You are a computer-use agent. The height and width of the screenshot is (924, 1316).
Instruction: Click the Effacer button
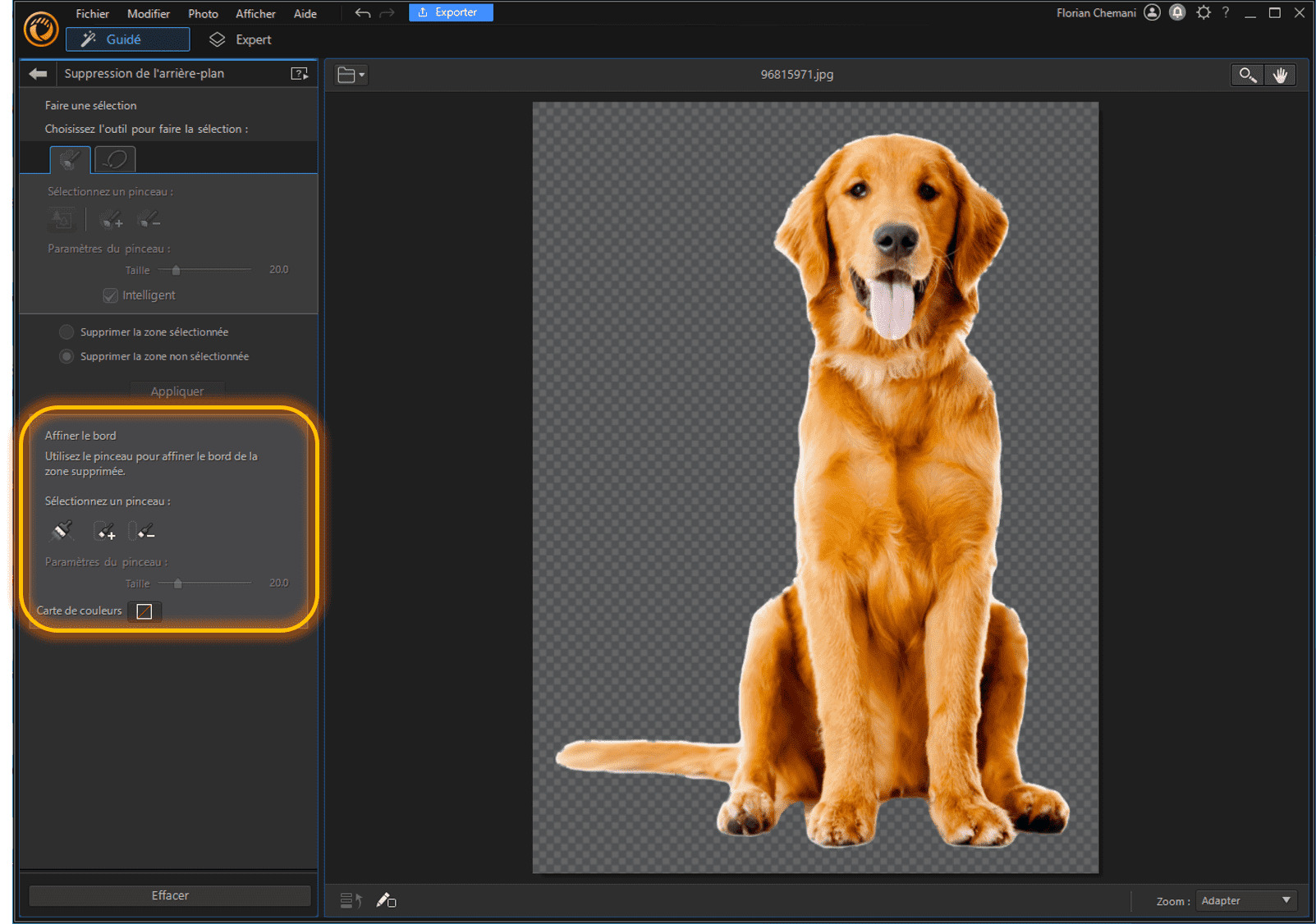170,895
